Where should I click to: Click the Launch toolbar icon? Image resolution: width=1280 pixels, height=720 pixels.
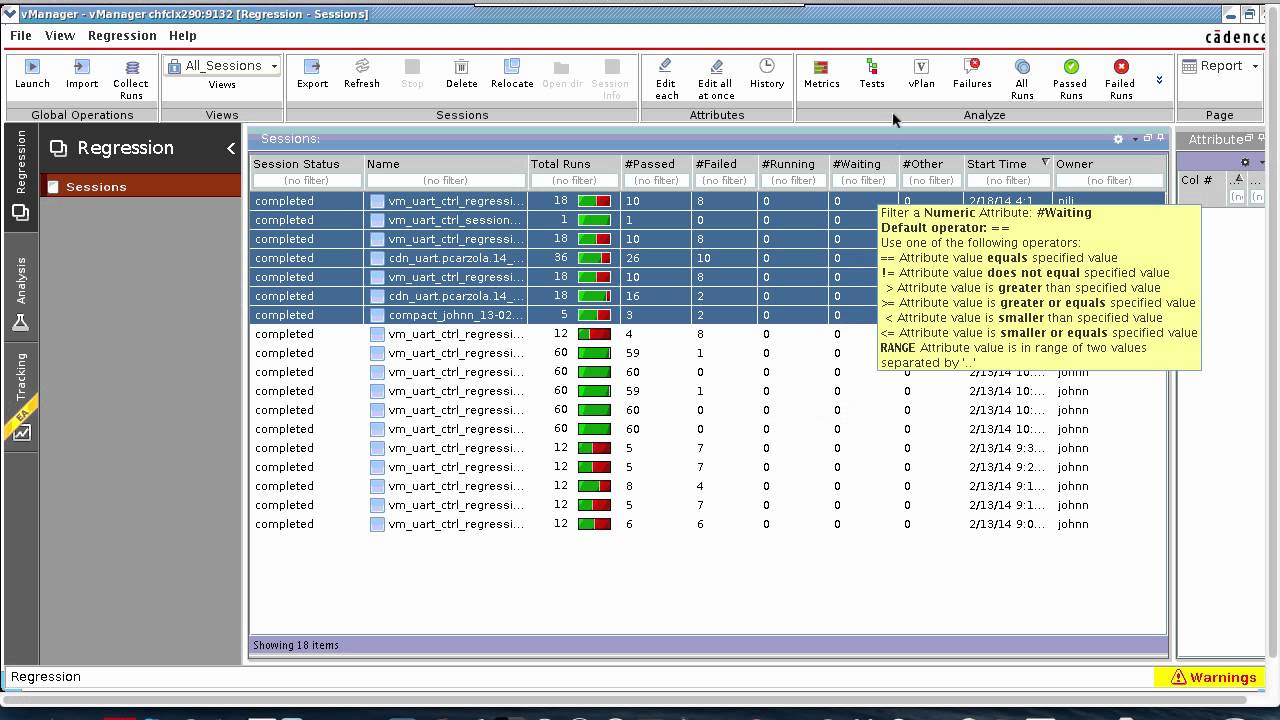[32, 74]
